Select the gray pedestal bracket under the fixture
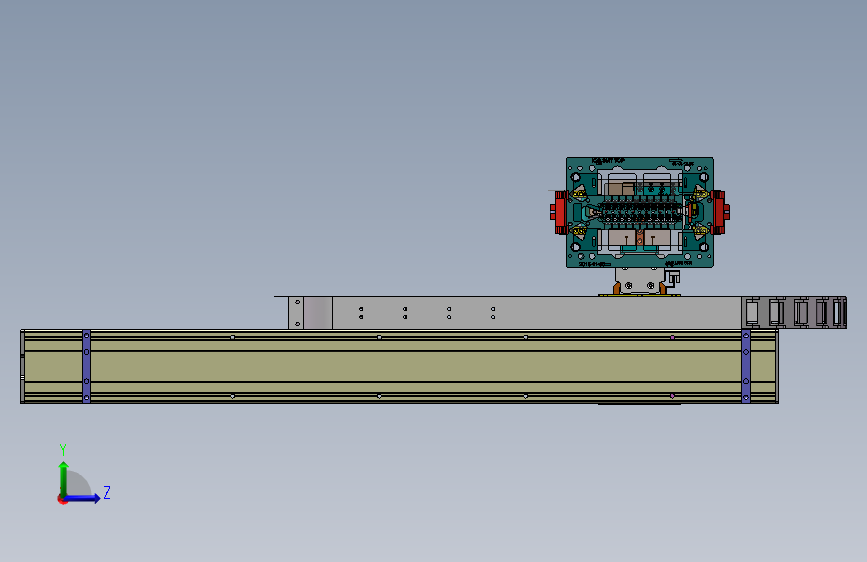 click(x=640, y=281)
